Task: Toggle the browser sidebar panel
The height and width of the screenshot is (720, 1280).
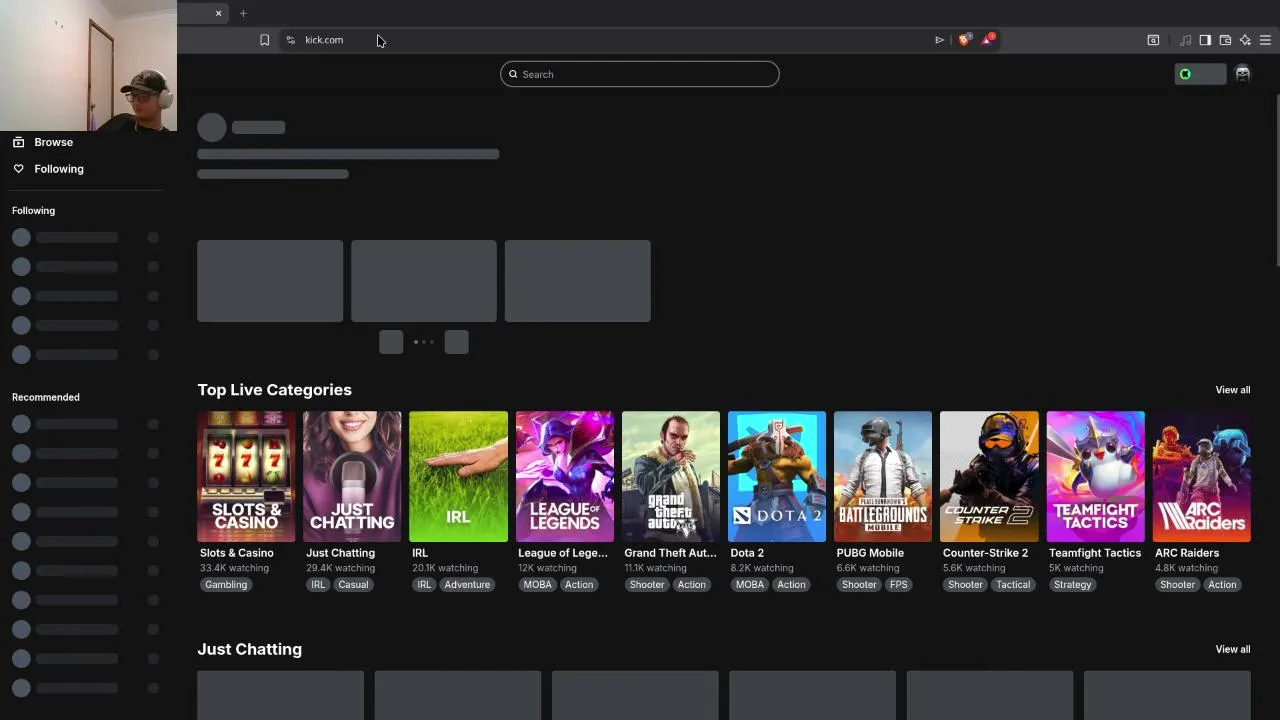Action: (x=1205, y=40)
